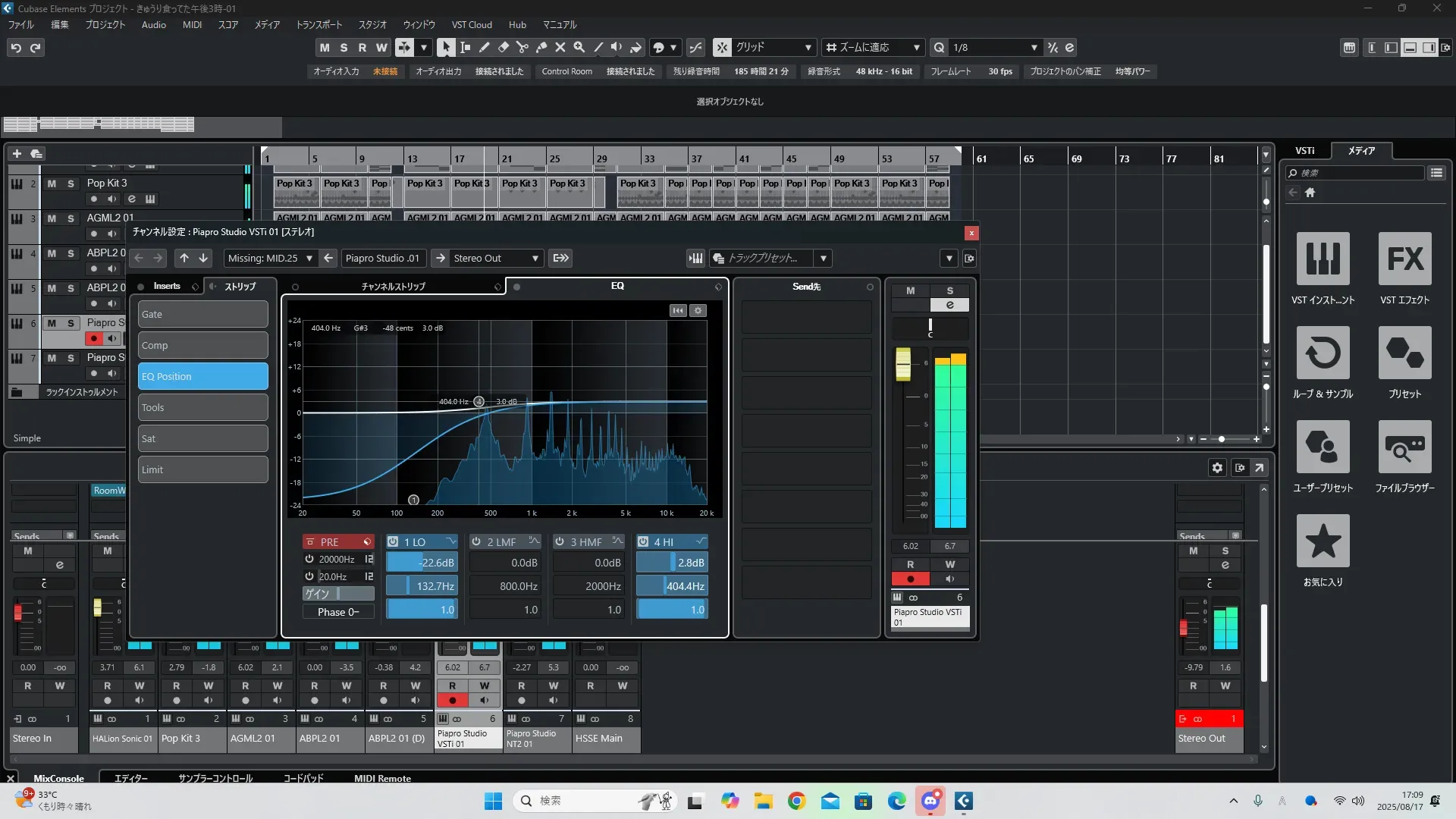Screen dimensions: 1456x819
Task: Open VST Effects FX tile
Action: click(1404, 259)
